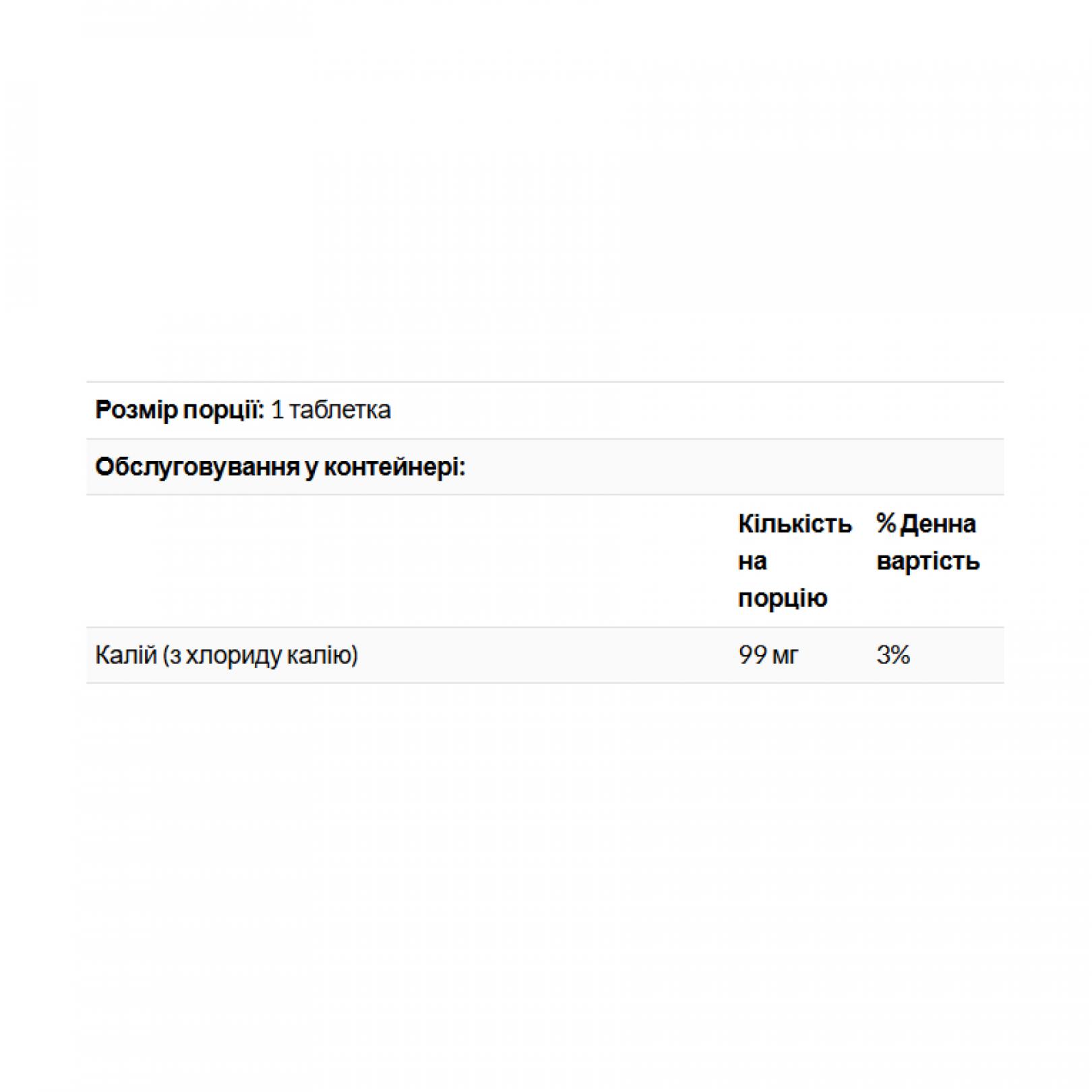Viewport: 1092px width, 1092px height.
Task: Click the word "на" in amount header
Action: pyautogui.click(x=752, y=561)
